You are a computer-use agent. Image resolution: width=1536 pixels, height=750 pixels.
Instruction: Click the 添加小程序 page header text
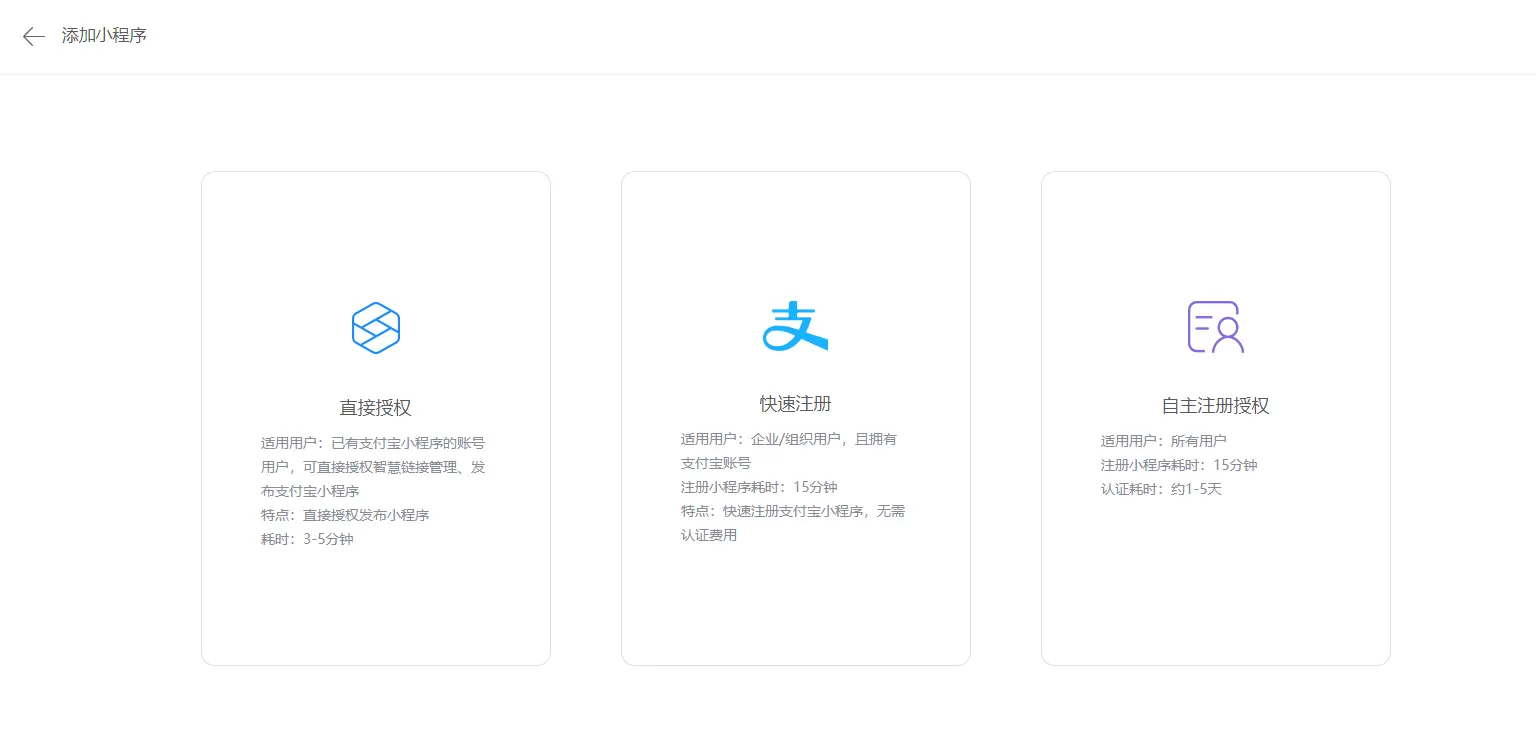tap(104, 36)
